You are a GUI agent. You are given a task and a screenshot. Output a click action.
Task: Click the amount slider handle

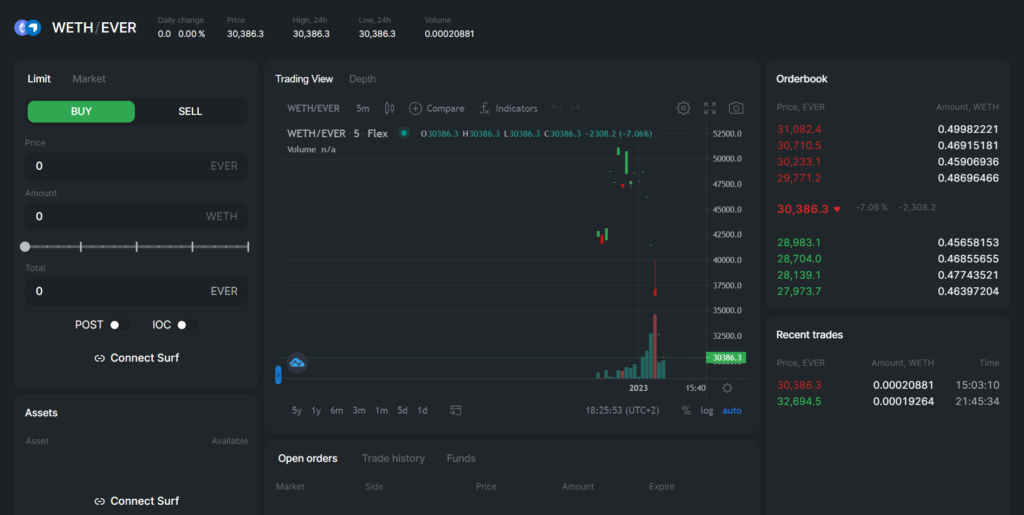pyautogui.click(x=25, y=247)
